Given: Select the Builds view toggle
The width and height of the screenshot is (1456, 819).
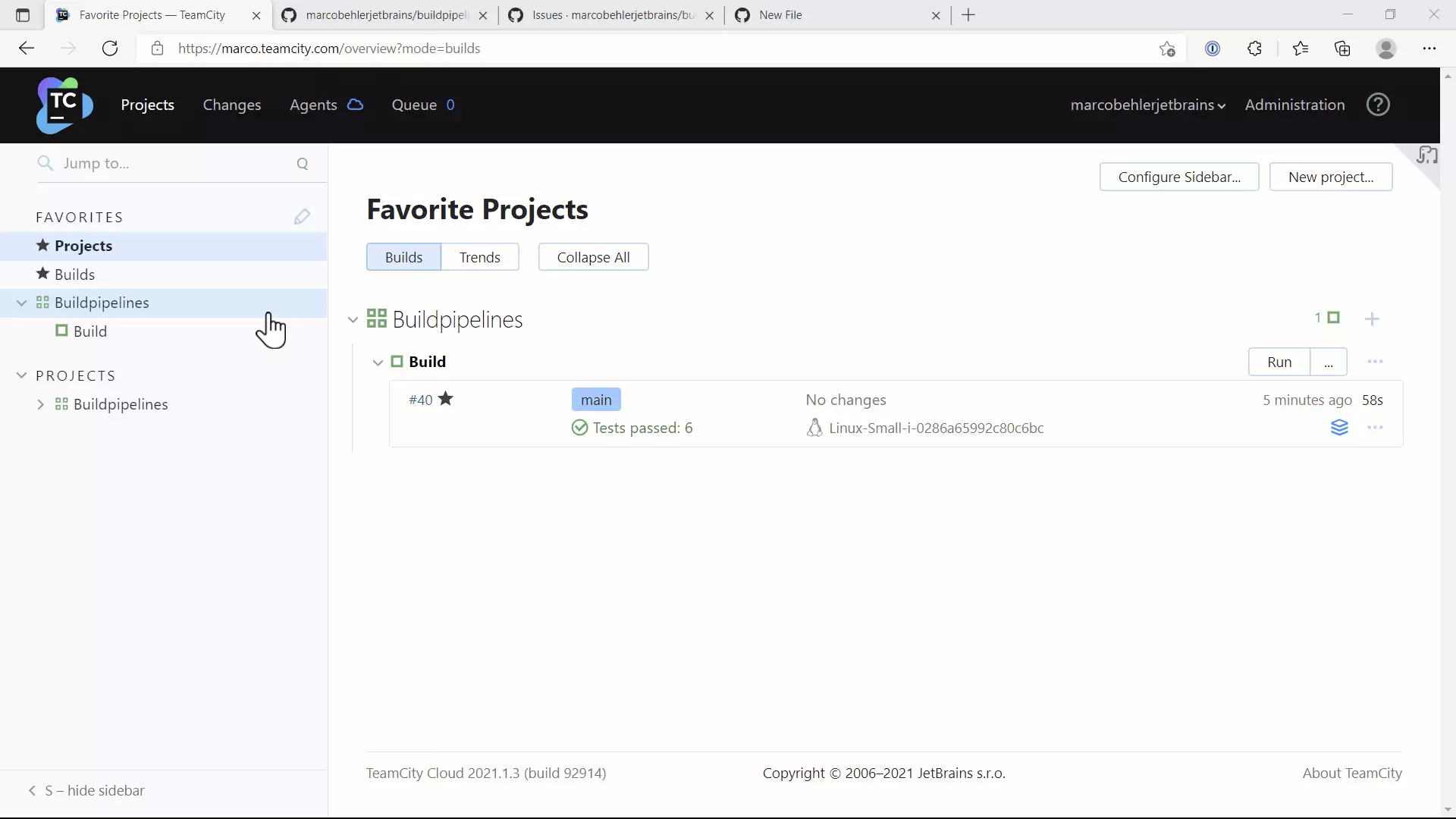Looking at the screenshot, I should (x=403, y=257).
